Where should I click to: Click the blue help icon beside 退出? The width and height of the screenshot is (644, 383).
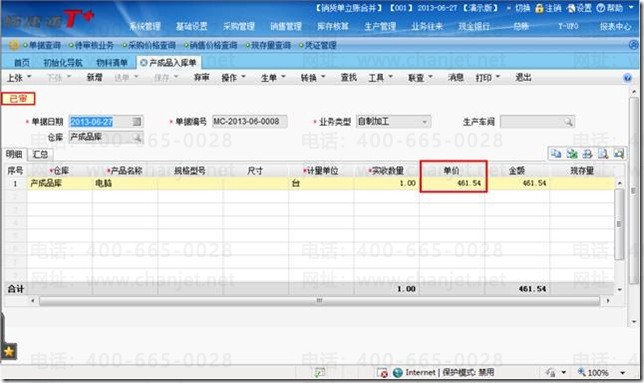pos(627,78)
